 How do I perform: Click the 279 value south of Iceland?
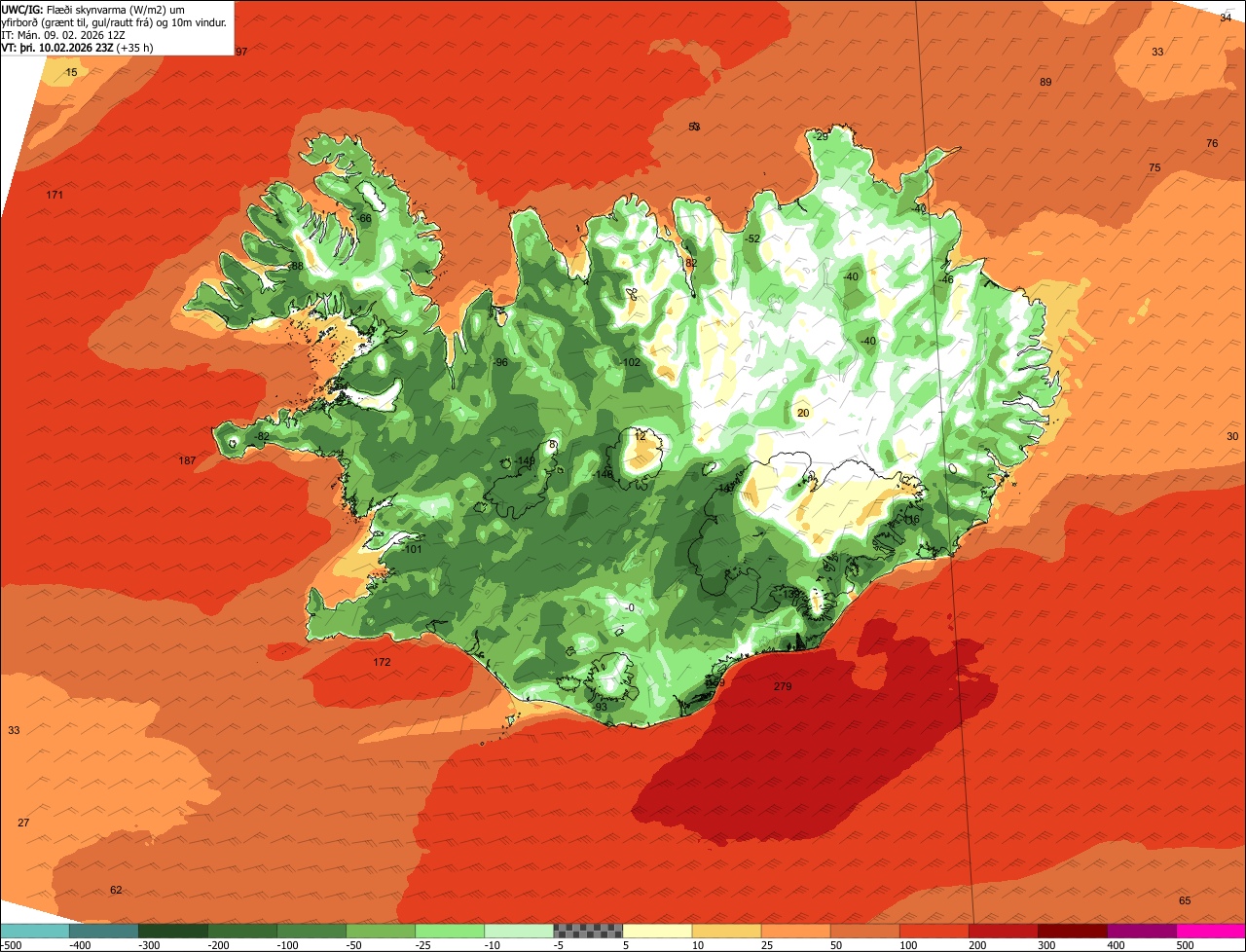[783, 686]
